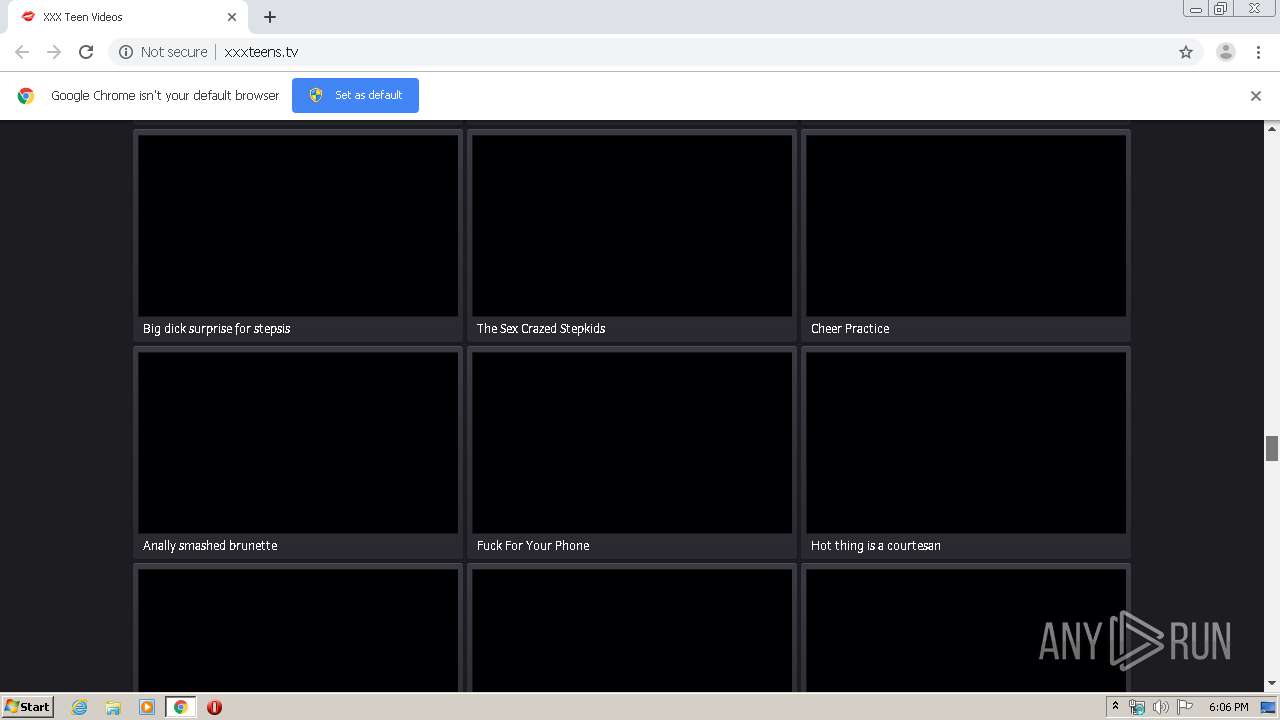
Task: Open Chrome's three-dot customize menu
Action: (1258, 52)
